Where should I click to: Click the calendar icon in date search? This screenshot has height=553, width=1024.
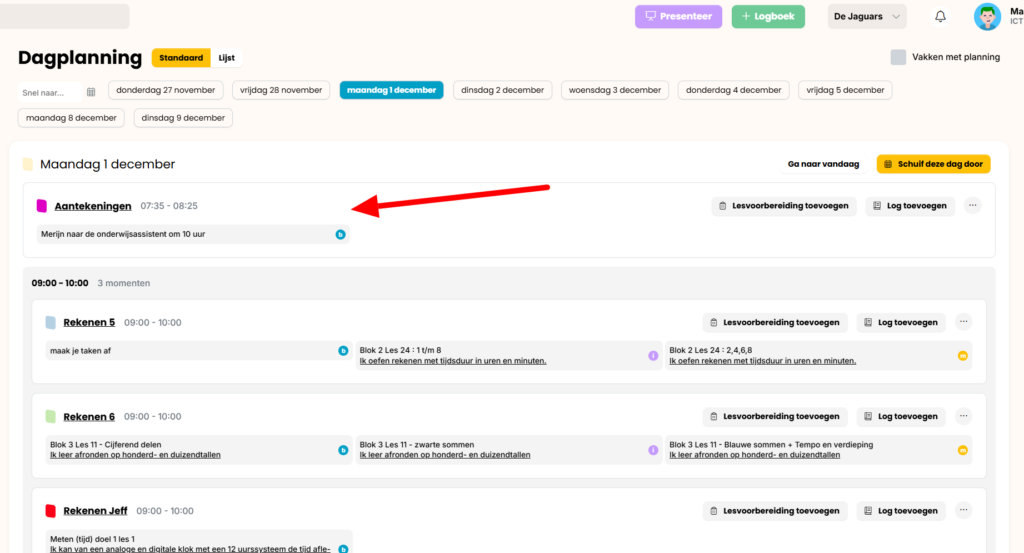click(x=91, y=92)
